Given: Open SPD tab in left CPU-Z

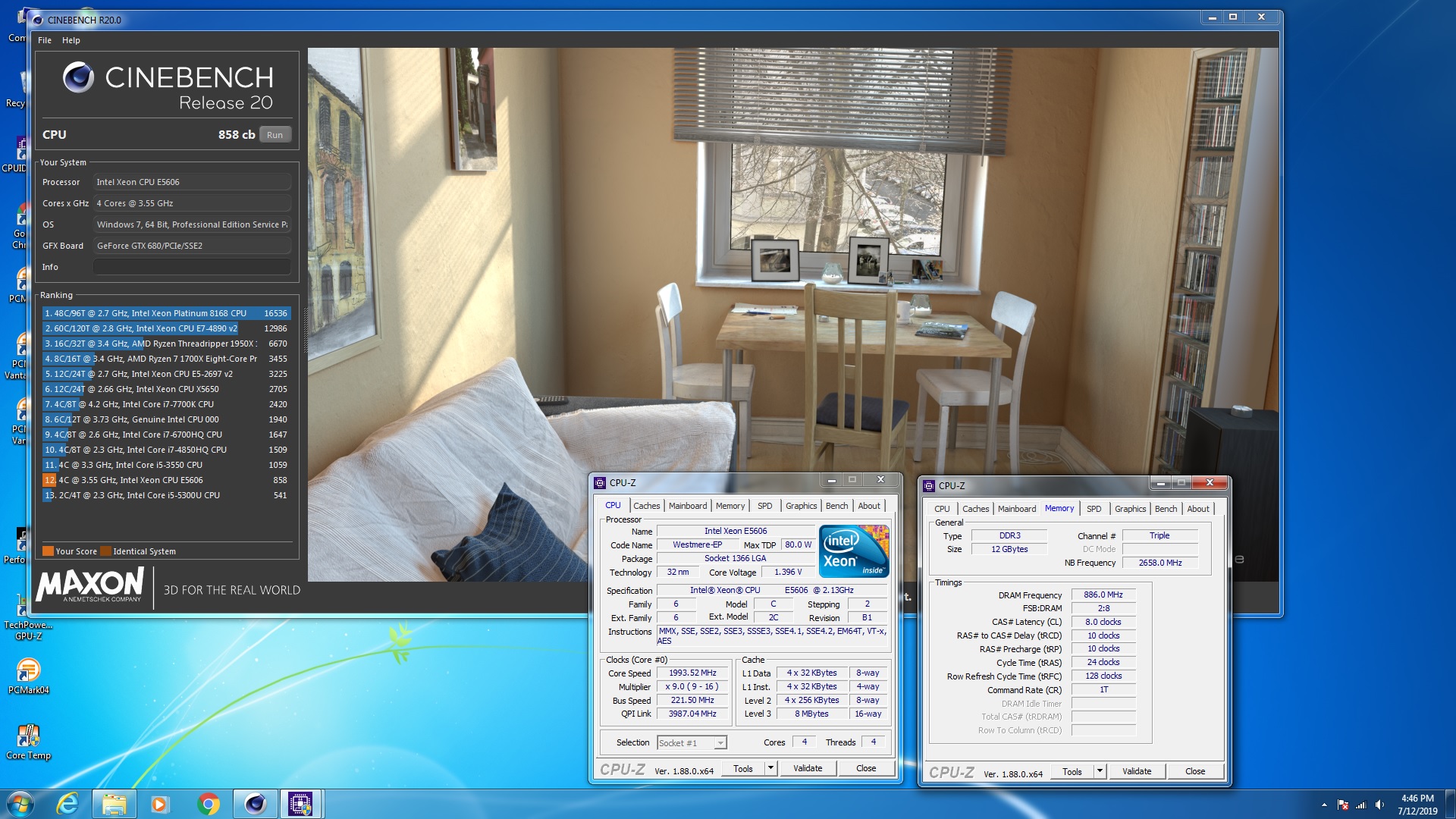Looking at the screenshot, I should 765,506.
